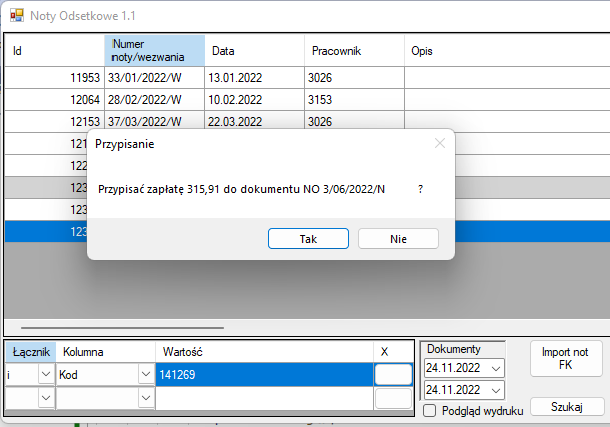
Task: Click the Pracownik column header
Action: 353,51
